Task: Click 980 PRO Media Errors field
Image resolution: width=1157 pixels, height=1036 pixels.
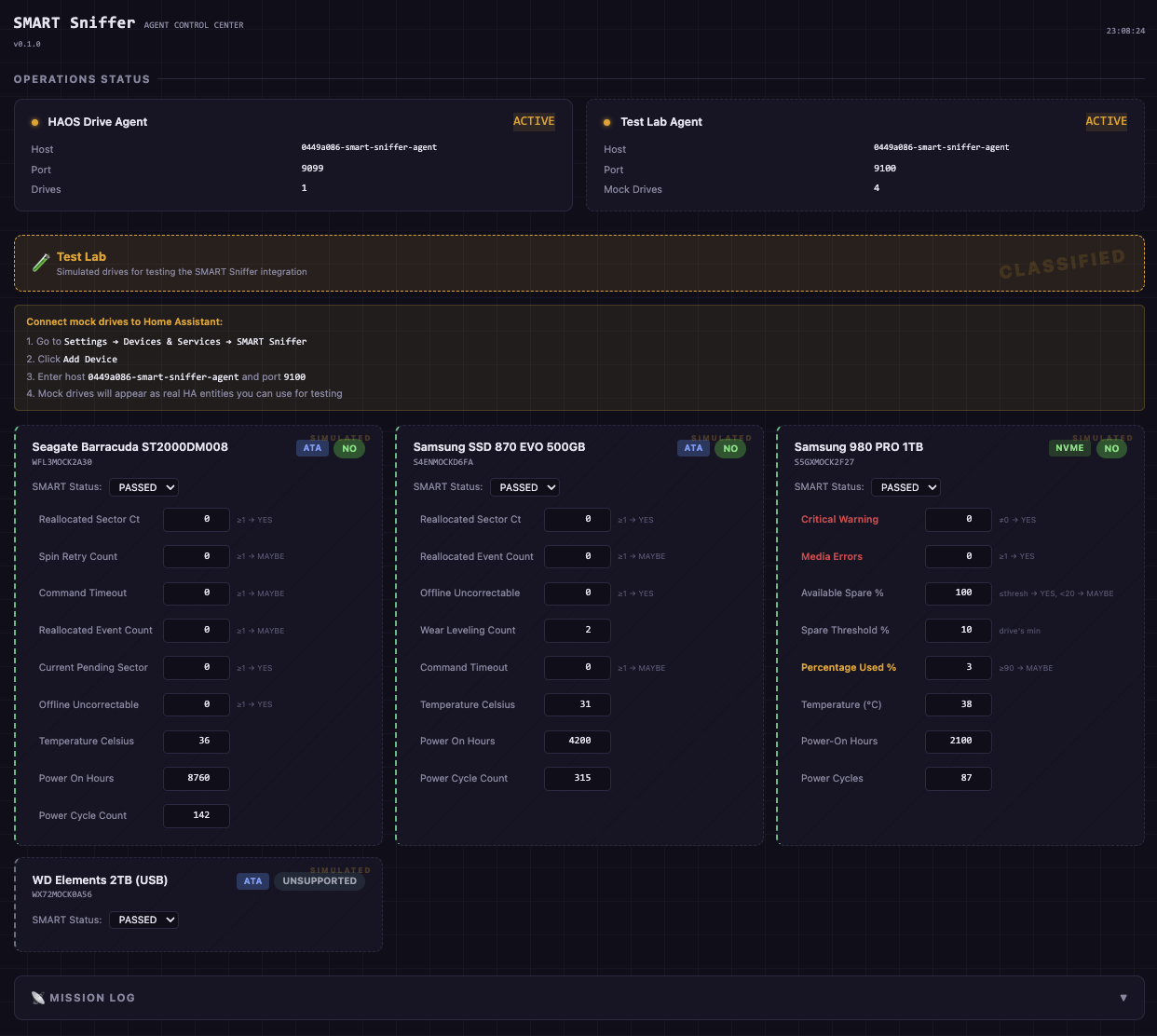Action: (959, 556)
